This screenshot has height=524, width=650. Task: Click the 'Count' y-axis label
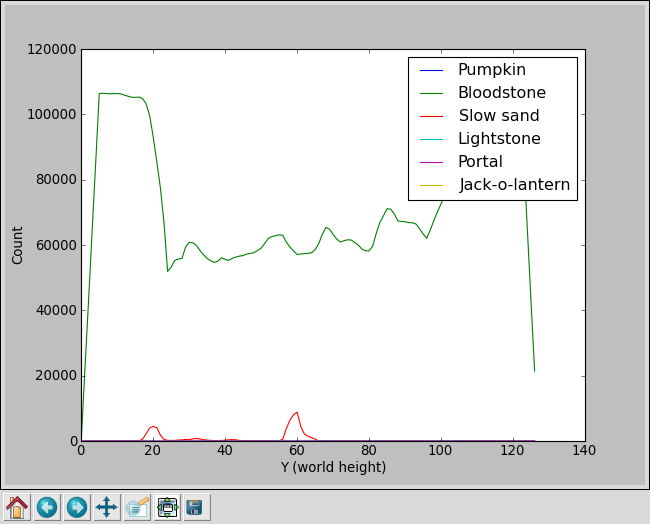[18, 245]
